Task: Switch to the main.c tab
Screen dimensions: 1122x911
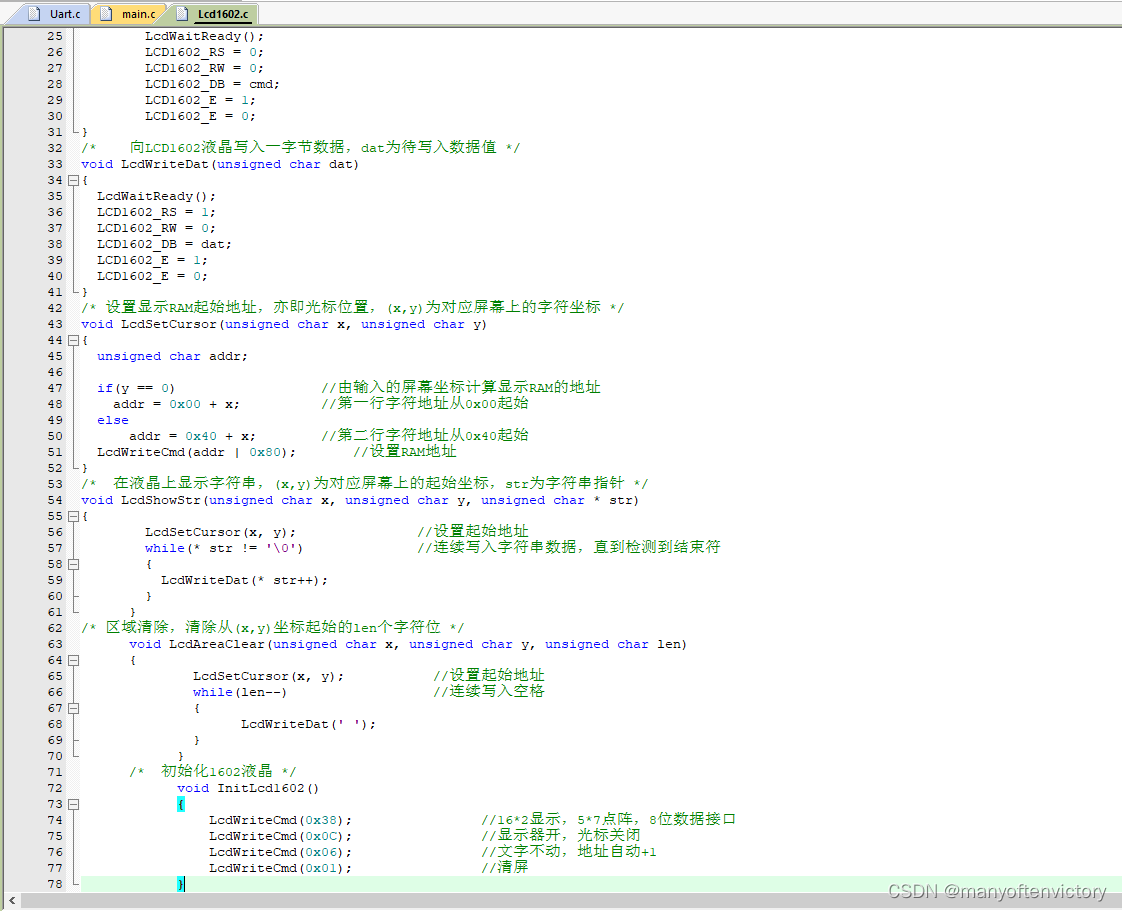Action: (x=128, y=14)
